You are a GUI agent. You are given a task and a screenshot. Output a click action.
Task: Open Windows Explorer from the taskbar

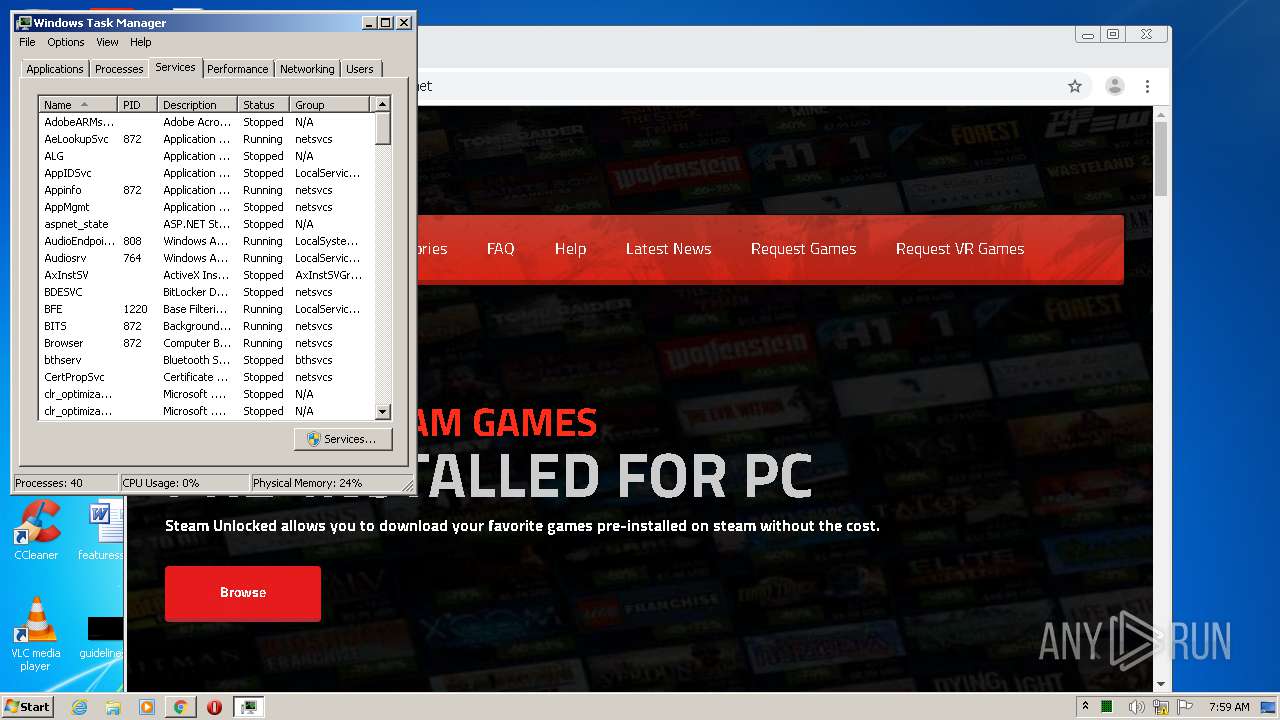(x=113, y=707)
